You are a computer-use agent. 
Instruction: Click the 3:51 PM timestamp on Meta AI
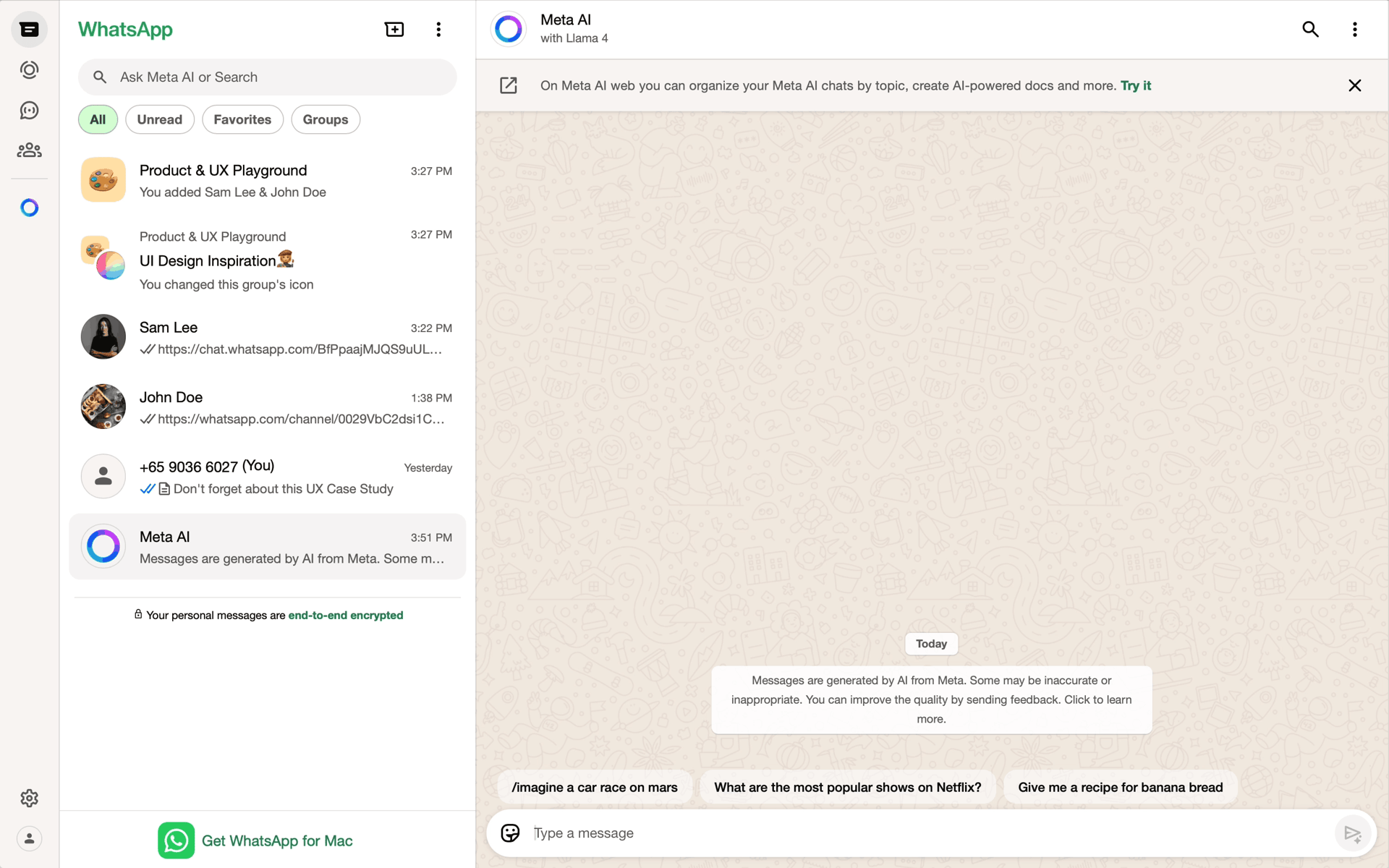click(431, 537)
